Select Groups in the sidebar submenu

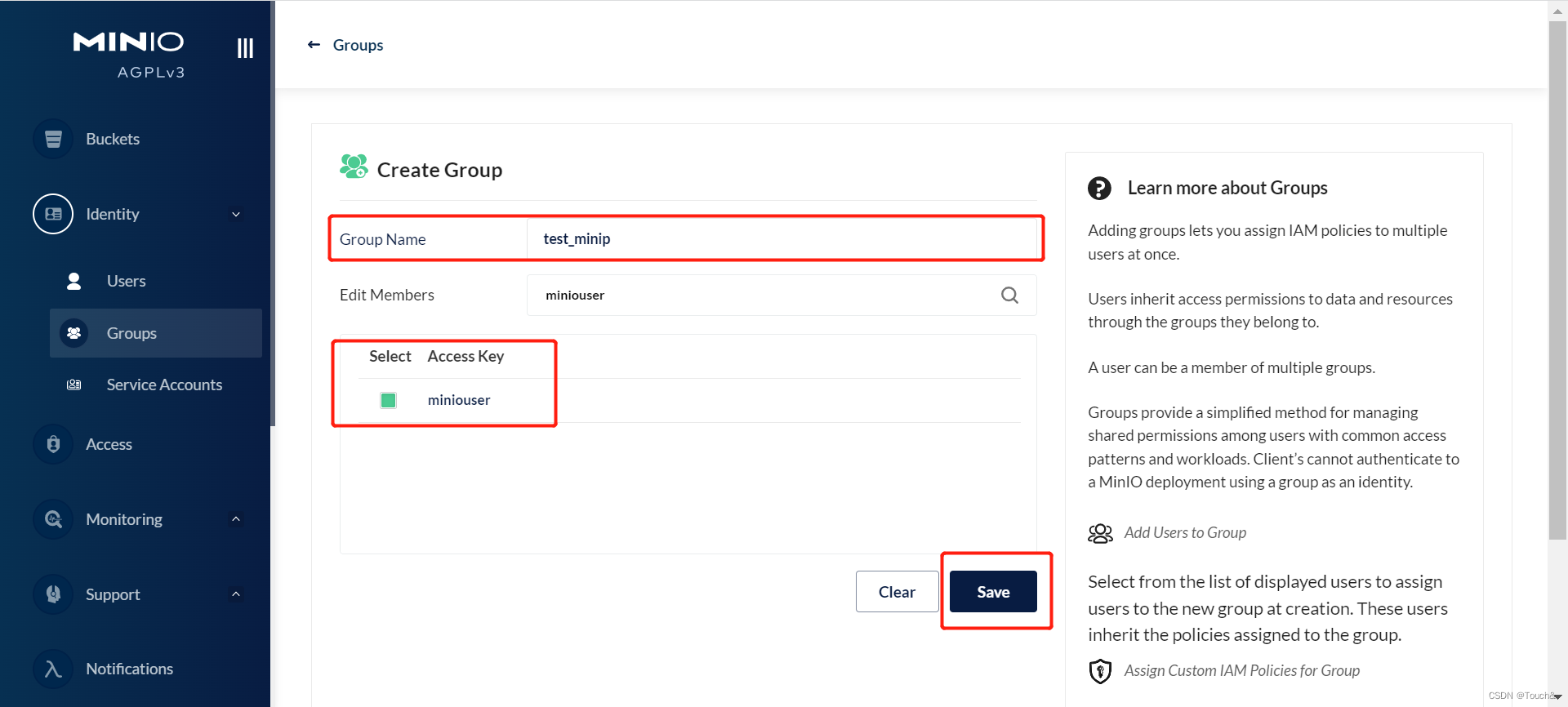[131, 333]
